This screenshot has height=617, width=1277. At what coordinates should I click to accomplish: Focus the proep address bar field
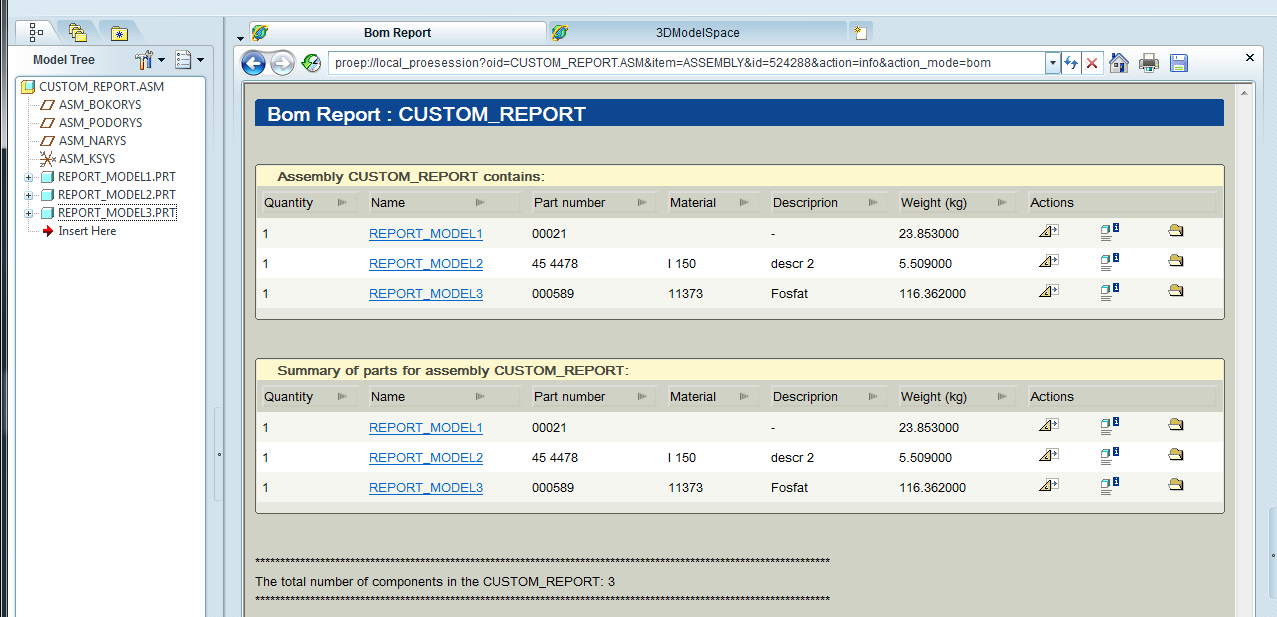click(686, 63)
